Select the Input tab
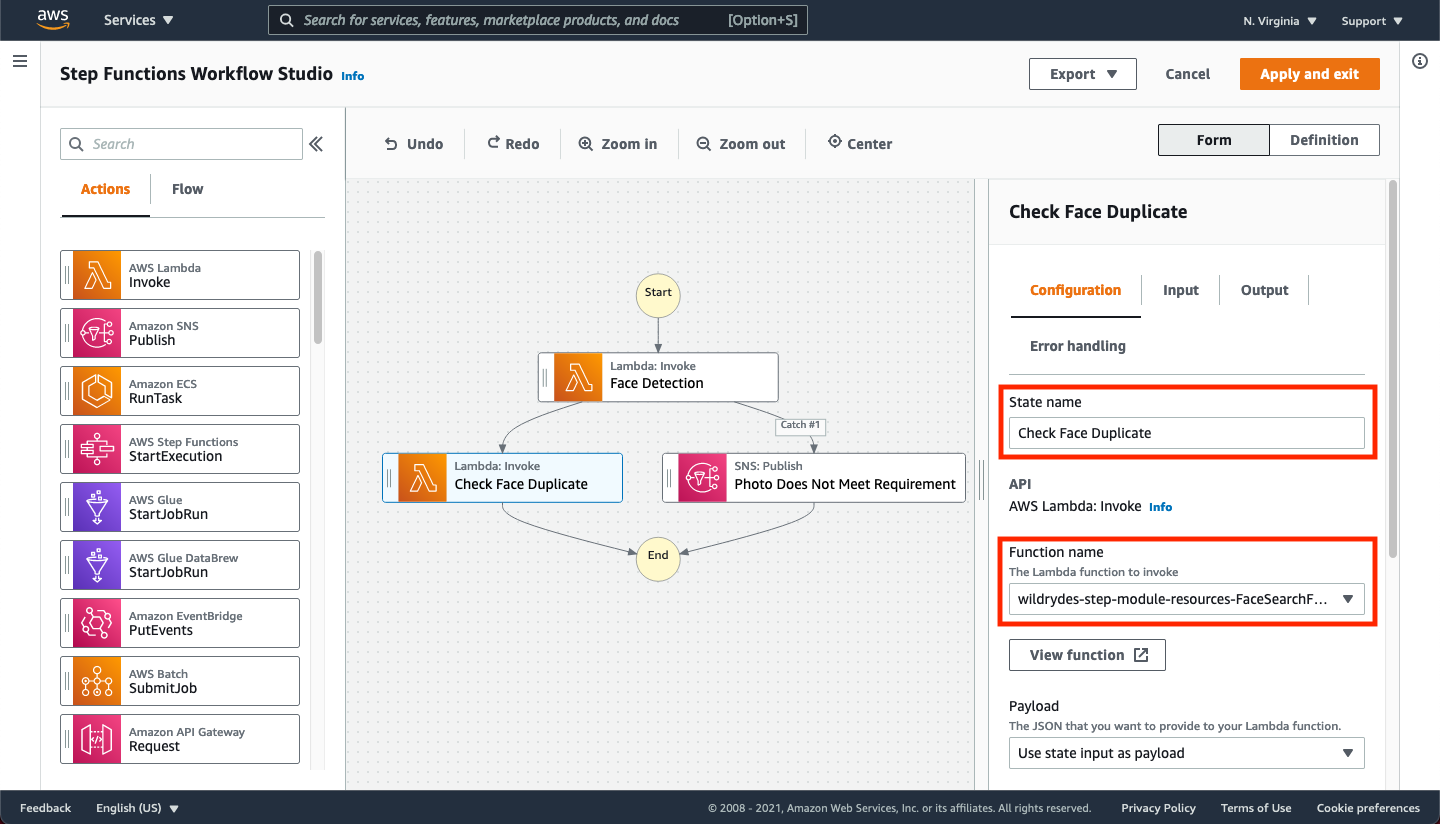Screen dimensions: 1440x824 [1180, 290]
